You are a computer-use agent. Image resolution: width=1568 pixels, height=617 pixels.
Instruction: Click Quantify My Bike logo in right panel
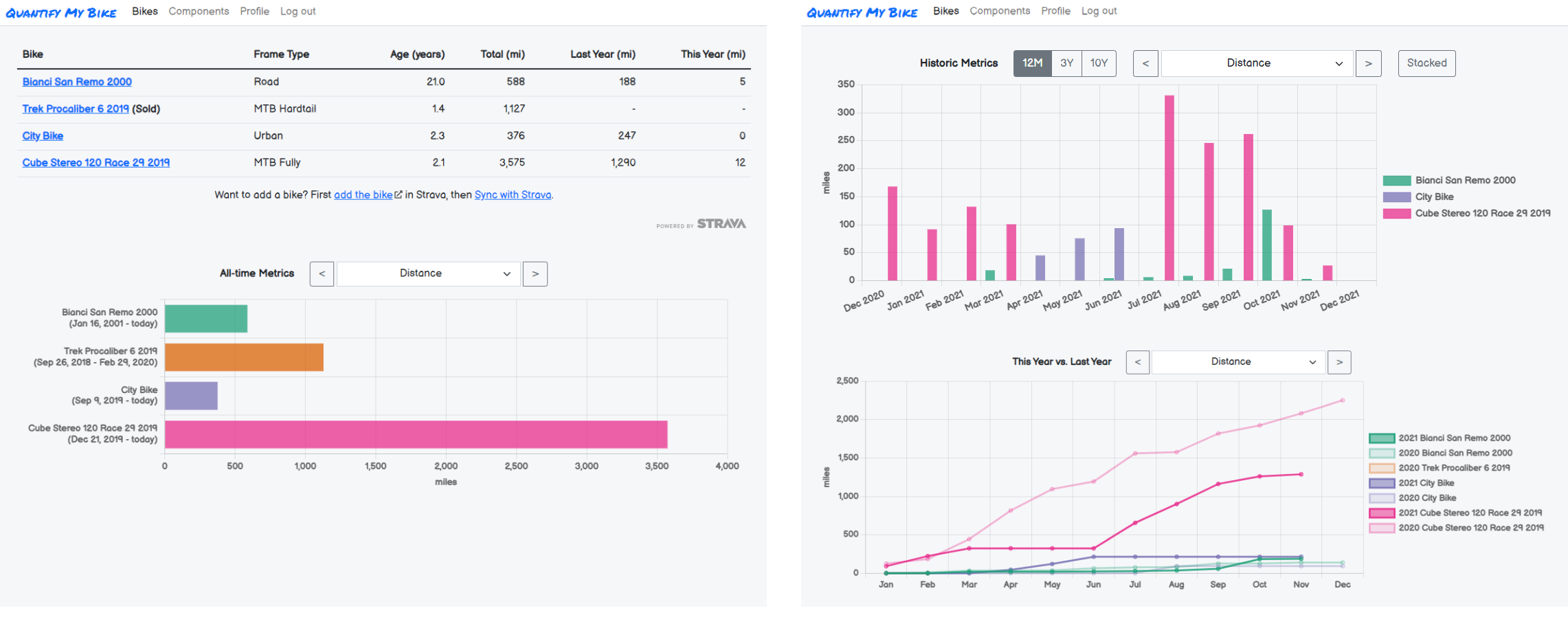click(x=862, y=12)
